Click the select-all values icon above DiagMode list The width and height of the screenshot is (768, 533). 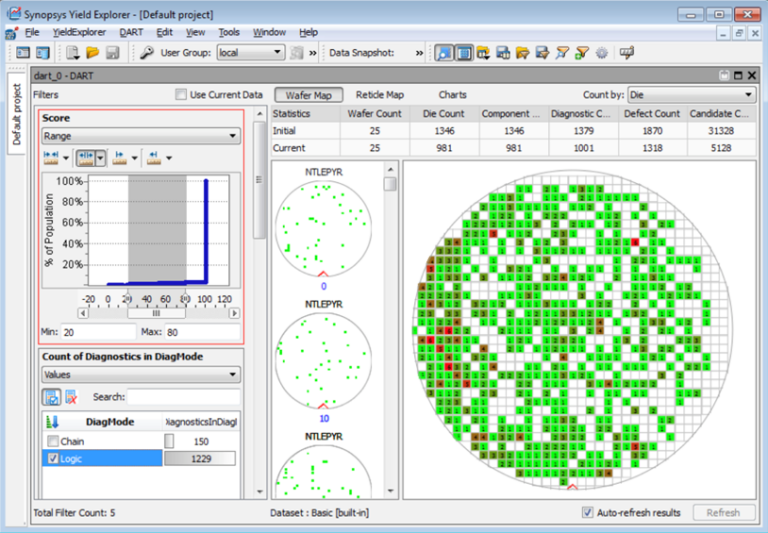pyautogui.click(x=51, y=397)
